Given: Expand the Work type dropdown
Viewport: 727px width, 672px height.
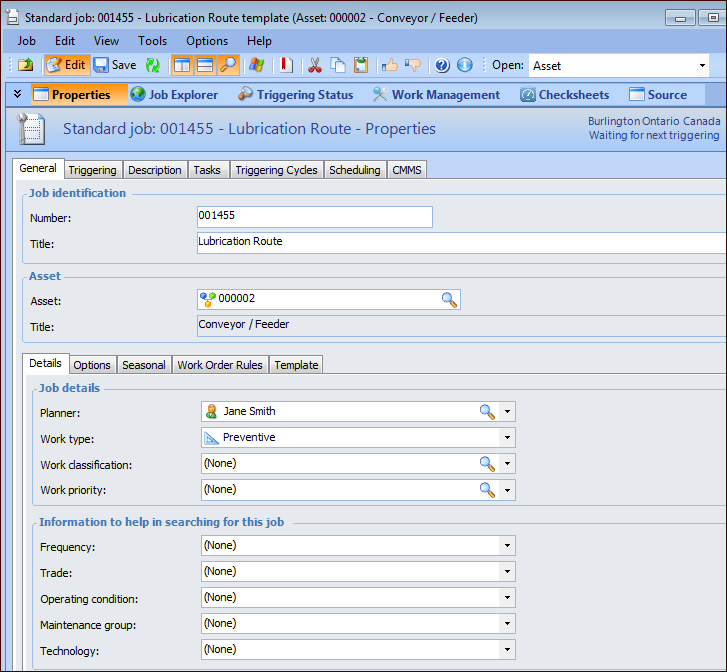Looking at the screenshot, I should click(507, 437).
